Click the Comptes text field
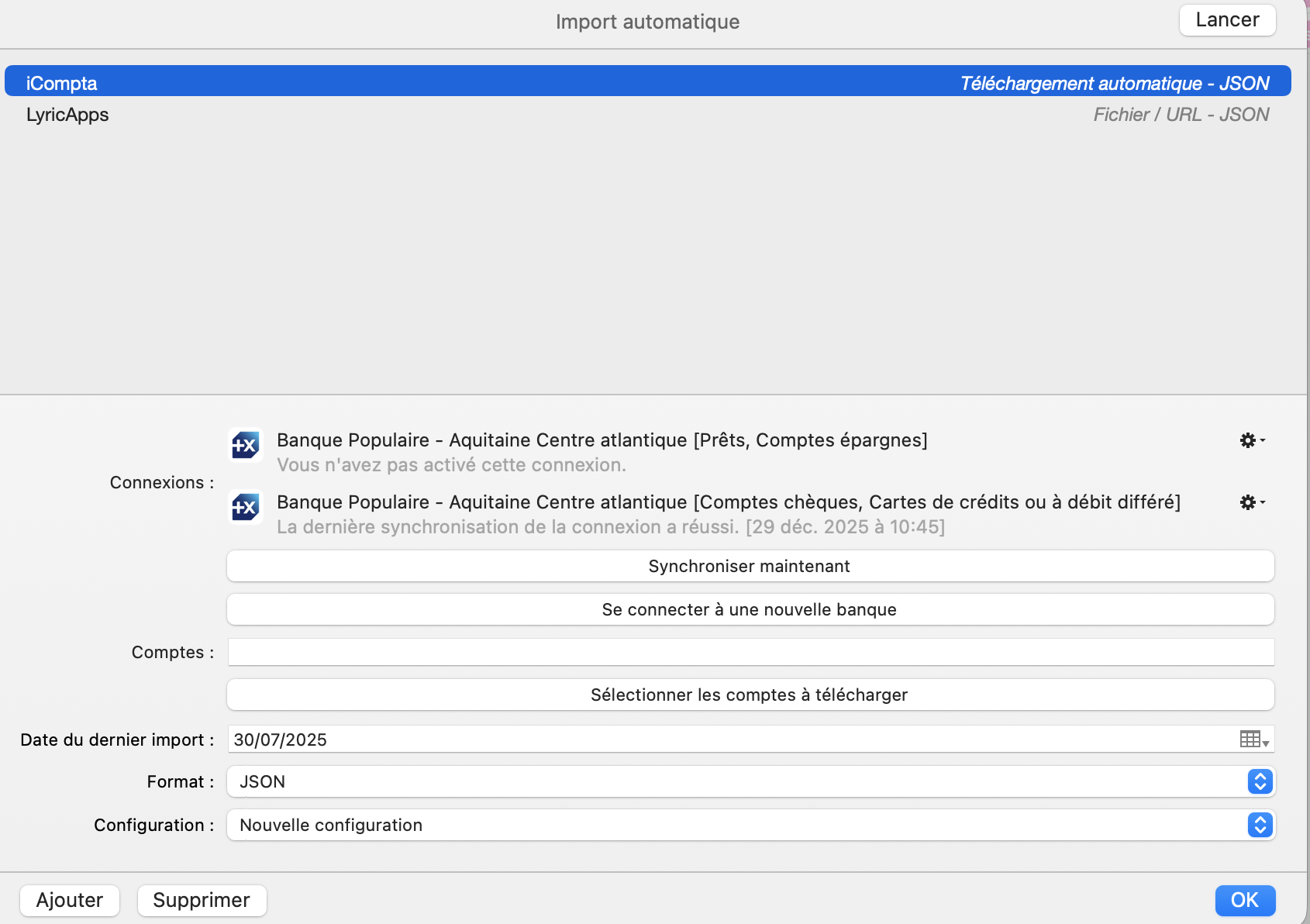The image size is (1310, 924). pyautogui.click(x=750, y=652)
